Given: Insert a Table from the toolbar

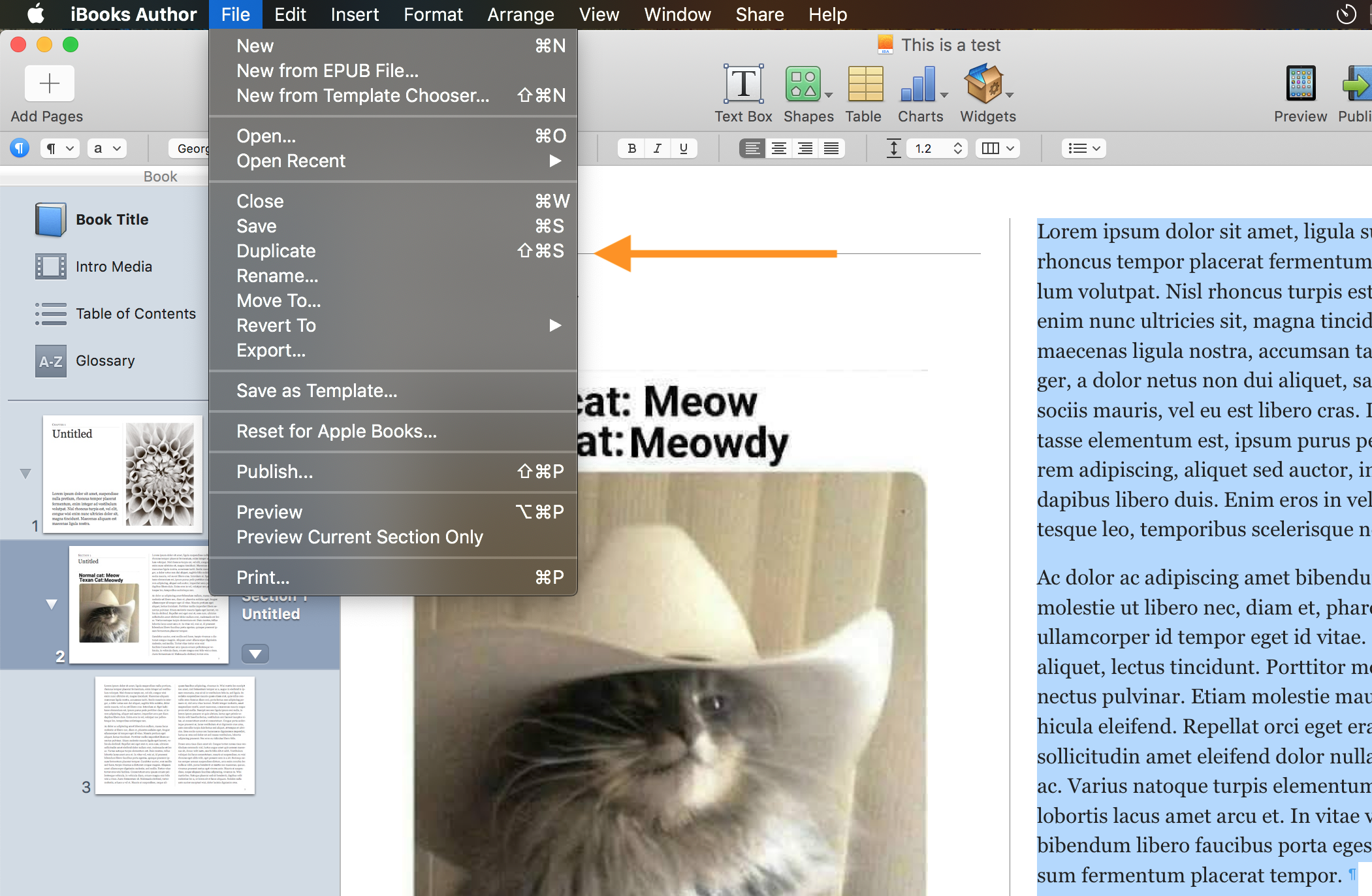Looking at the screenshot, I should 865,84.
